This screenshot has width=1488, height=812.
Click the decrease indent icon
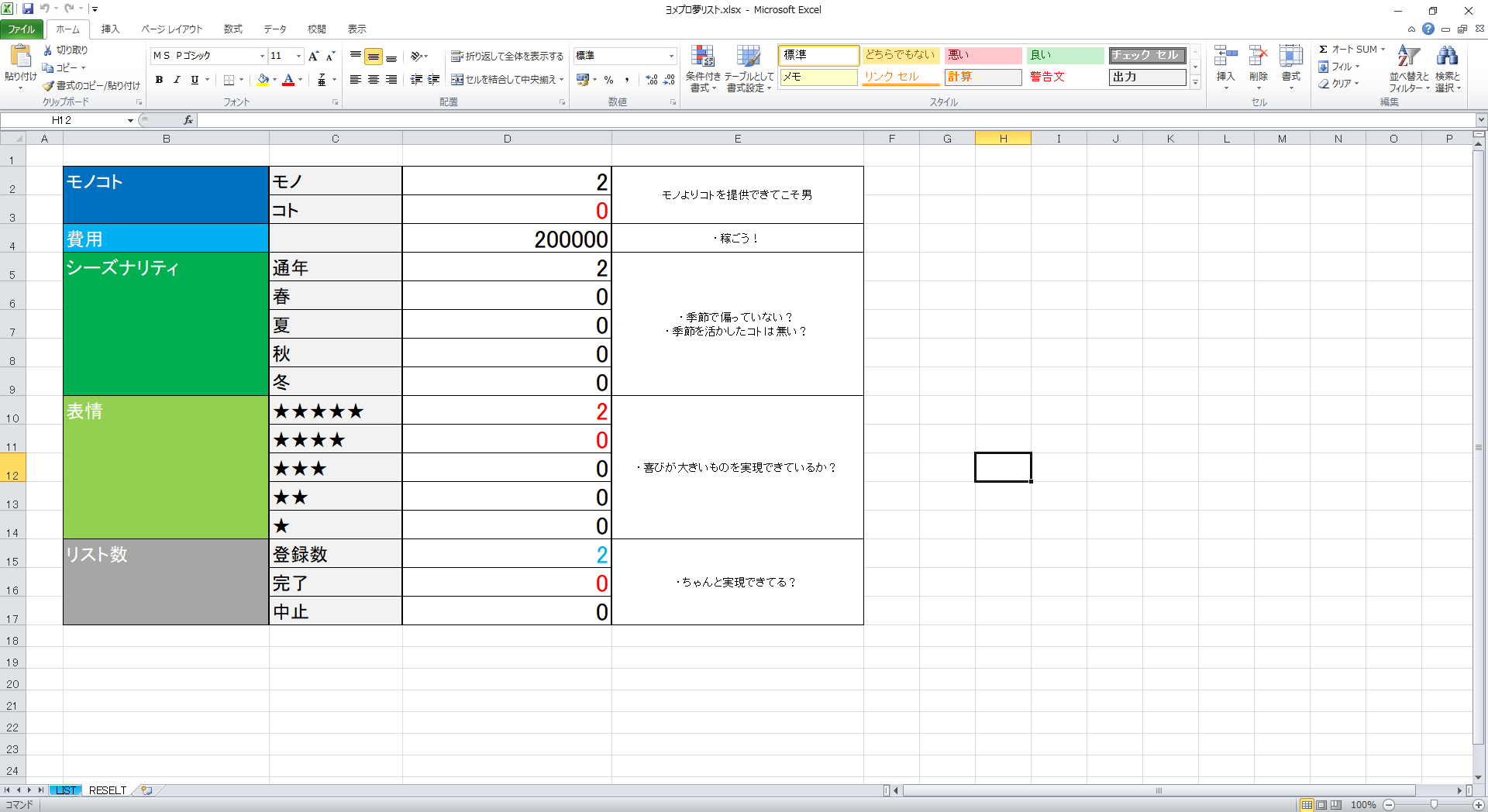coord(417,79)
